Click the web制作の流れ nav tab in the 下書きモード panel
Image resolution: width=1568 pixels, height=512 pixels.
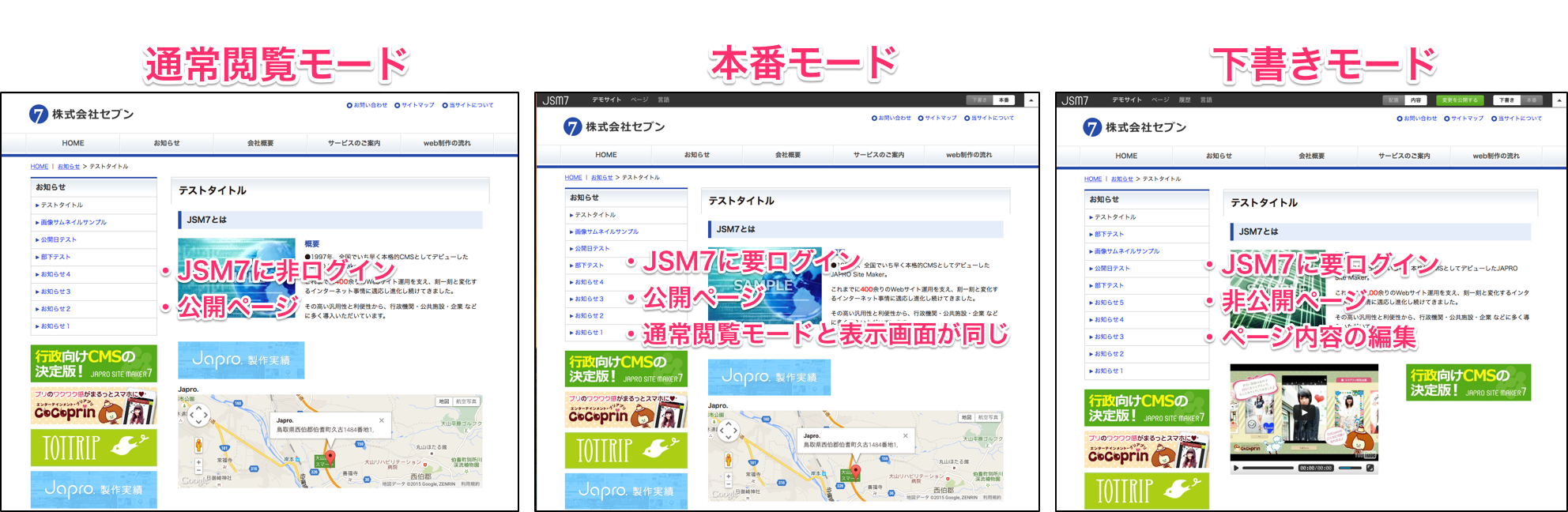point(1496,156)
